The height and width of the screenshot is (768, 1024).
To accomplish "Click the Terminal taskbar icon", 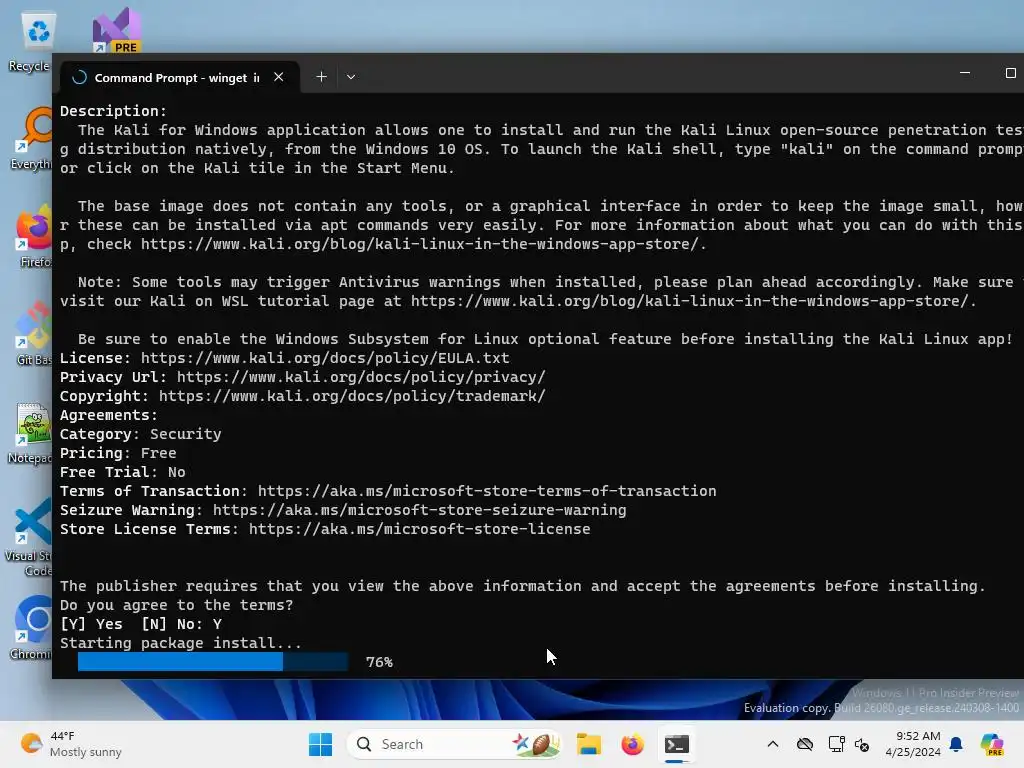I will click(677, 744).
